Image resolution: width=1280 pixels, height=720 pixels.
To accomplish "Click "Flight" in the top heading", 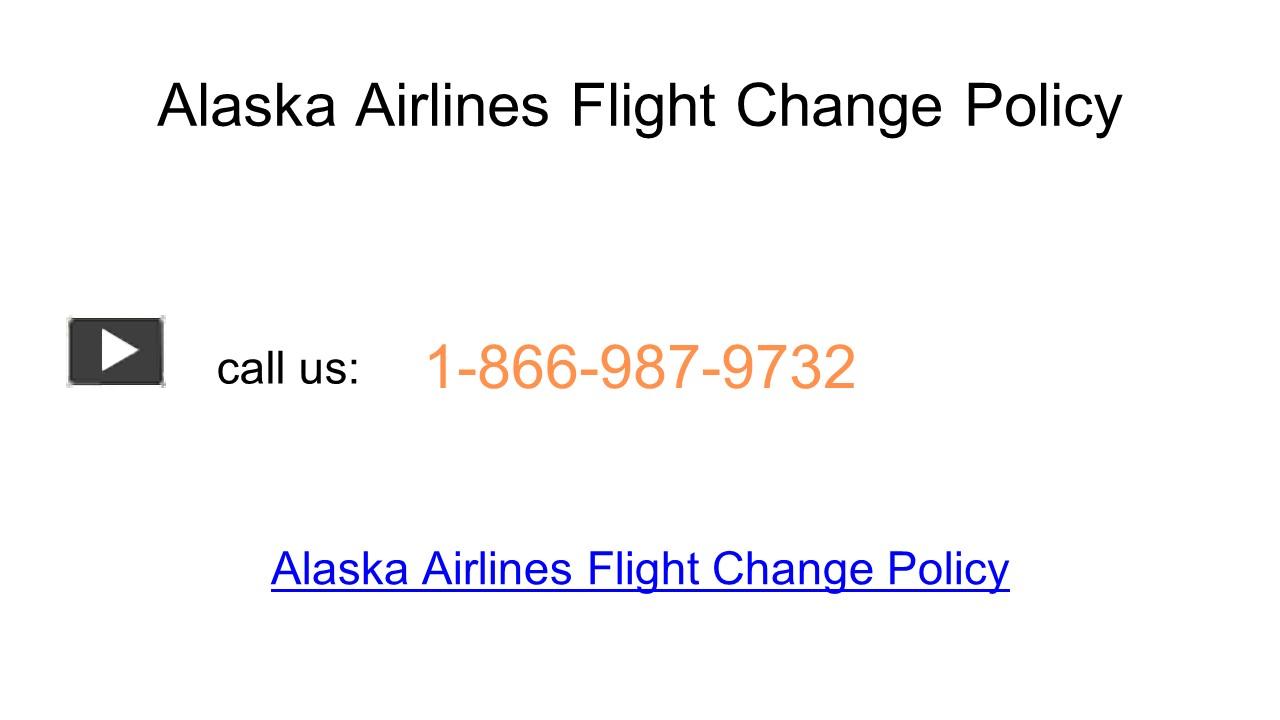I will (643, 106).
